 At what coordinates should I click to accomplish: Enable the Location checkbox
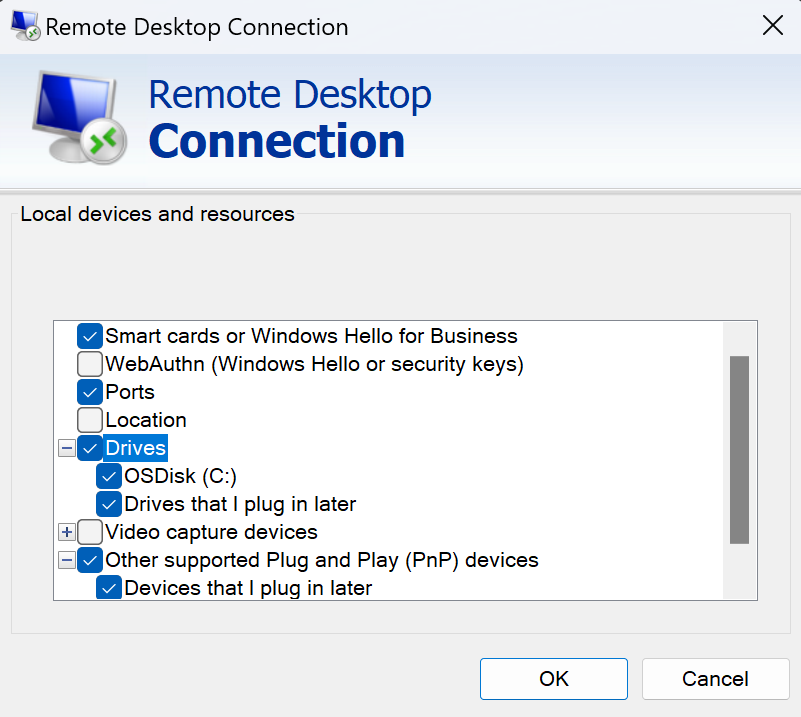pyautogui.click(x=90, y=420)
